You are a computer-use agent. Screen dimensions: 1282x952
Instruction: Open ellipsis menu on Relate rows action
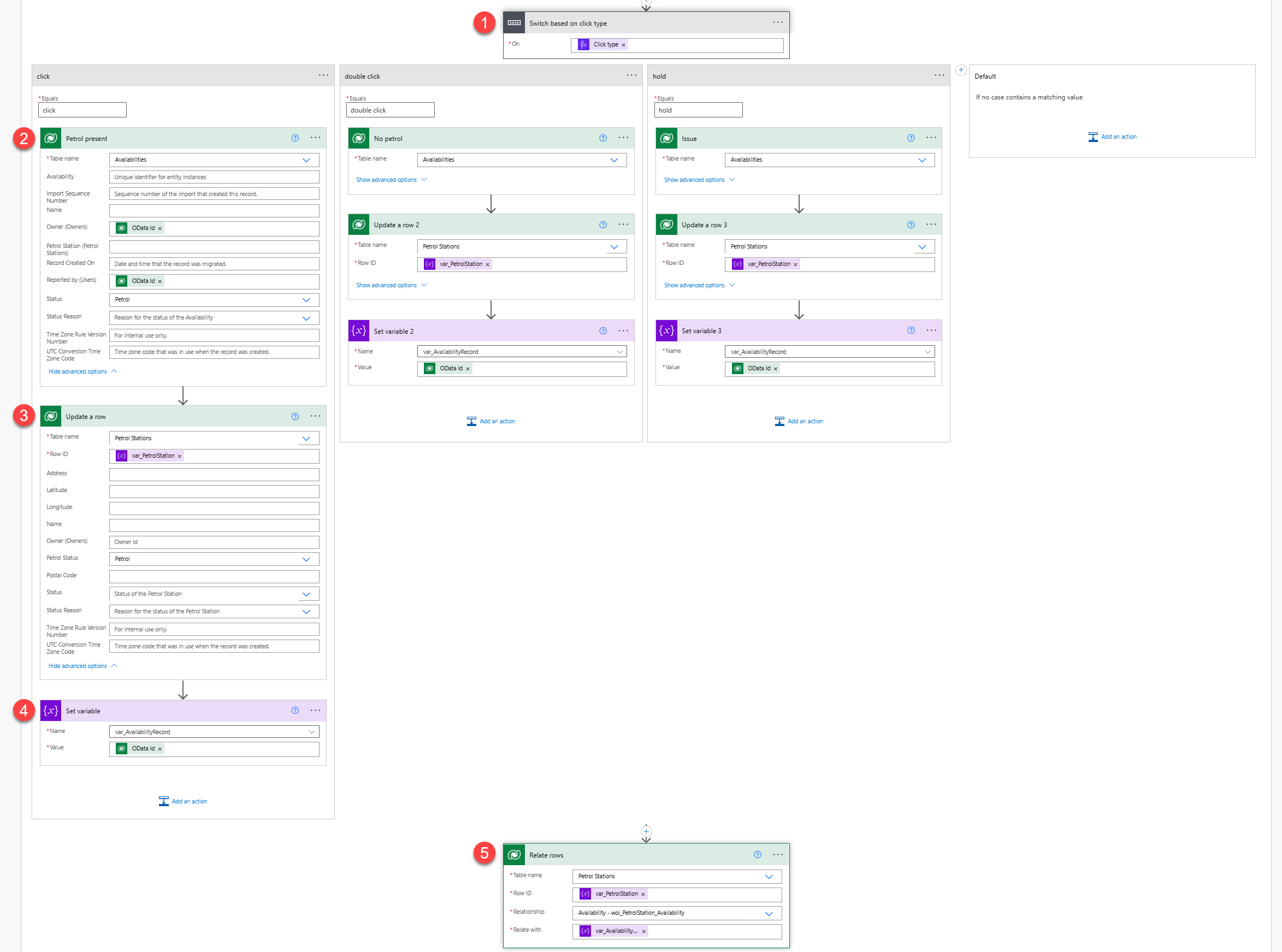[777, 855]
